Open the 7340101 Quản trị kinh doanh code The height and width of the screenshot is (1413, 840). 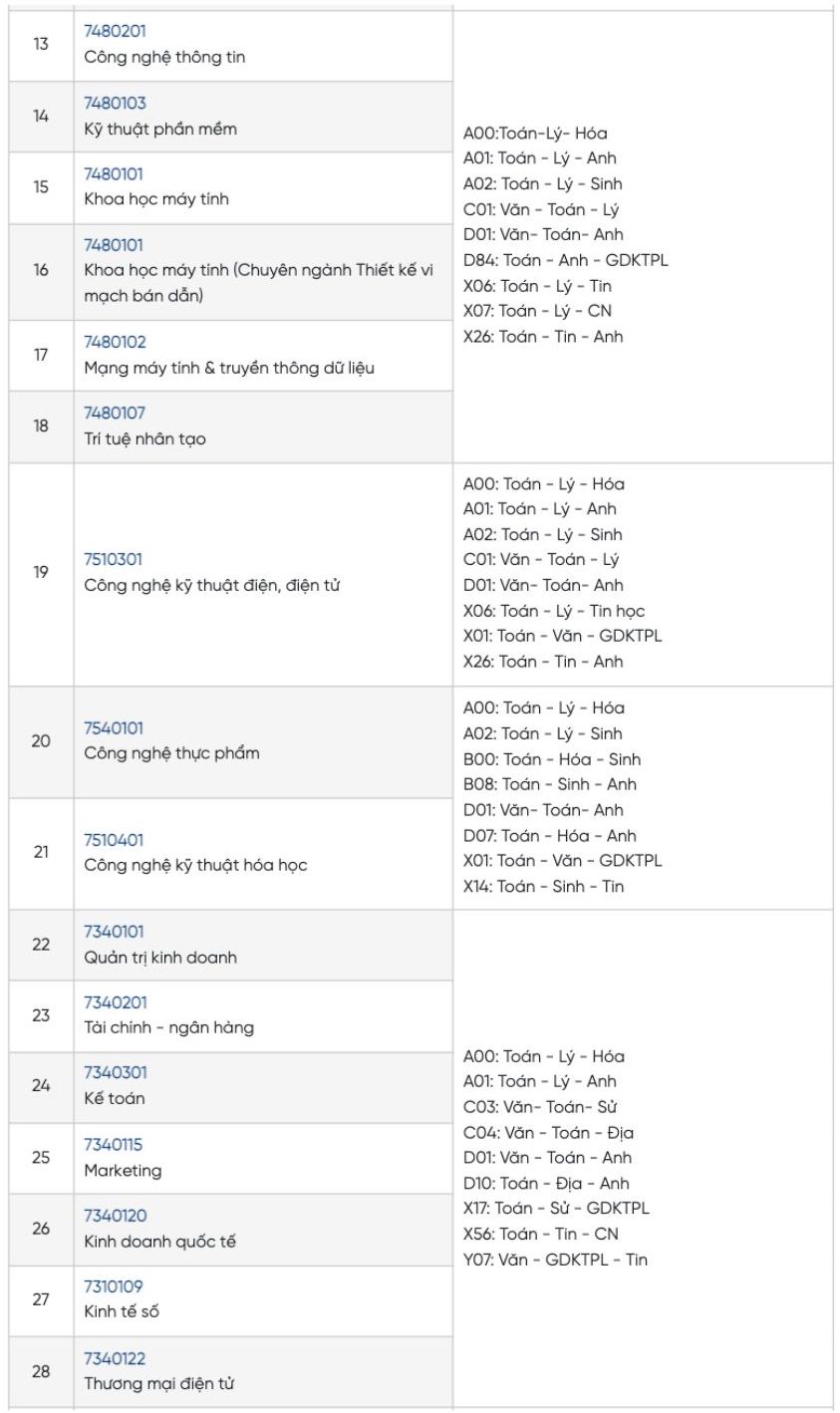(x=114, y=932)
